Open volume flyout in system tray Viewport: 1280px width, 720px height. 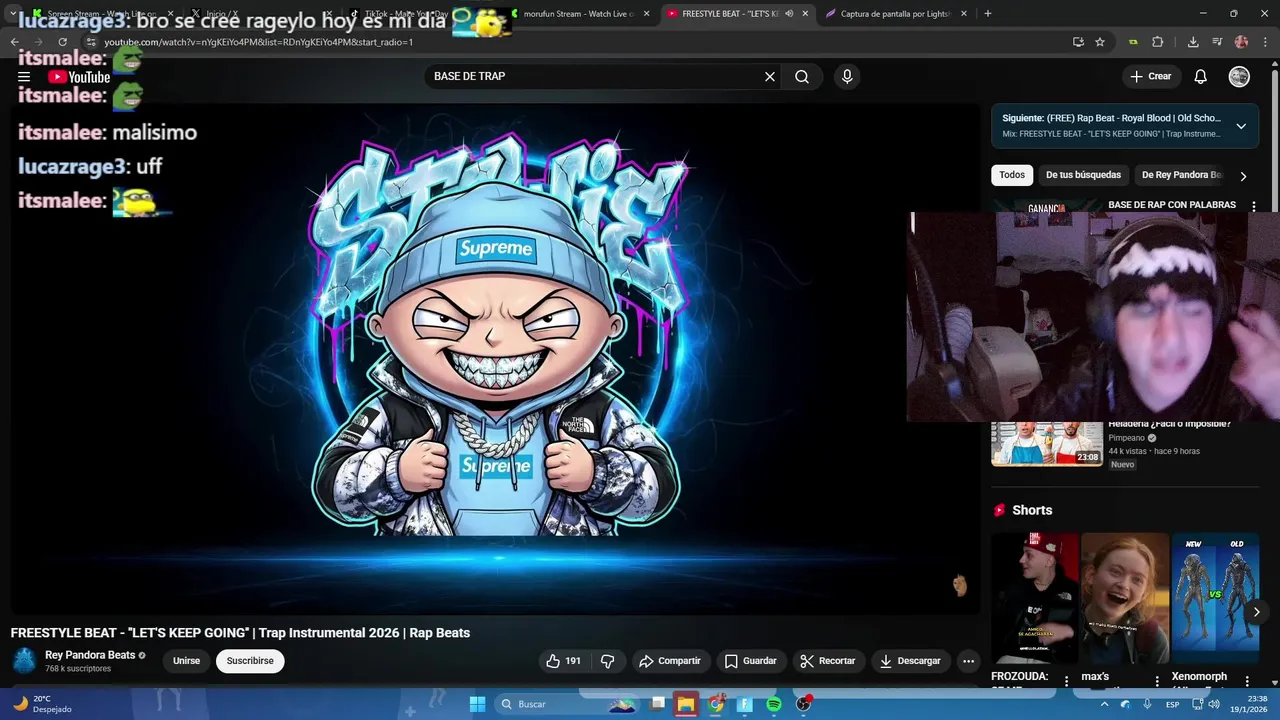pyautogui.click(x=1213, y=704)
